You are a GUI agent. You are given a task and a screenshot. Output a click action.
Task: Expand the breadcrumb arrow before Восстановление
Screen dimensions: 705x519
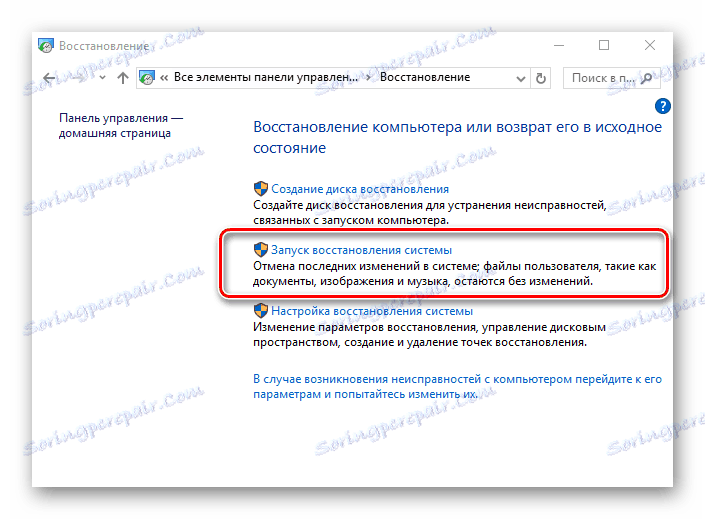(369, 78)
